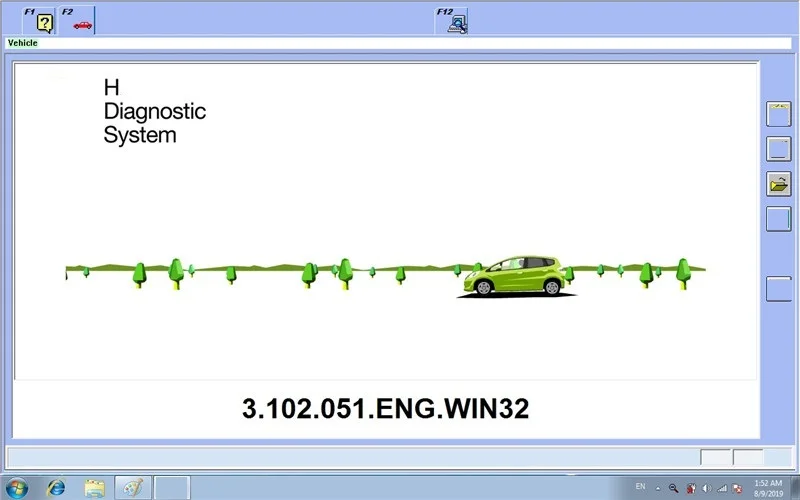
Task: Click the sidebar button with yellow top edge
Action: (x=779, y=114)
